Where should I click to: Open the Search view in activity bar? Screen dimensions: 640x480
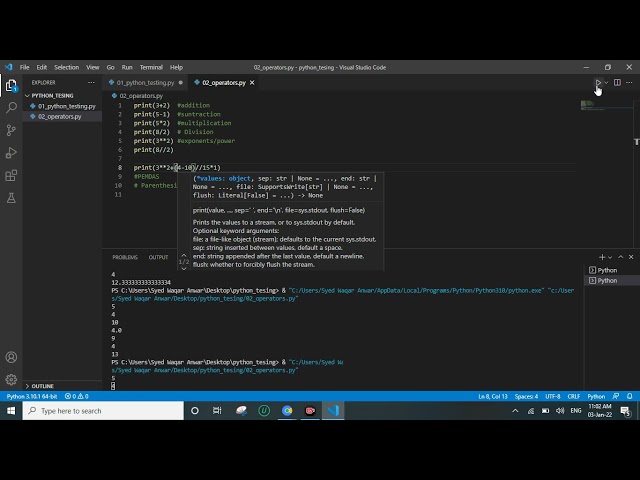click(x=11, y=108)
